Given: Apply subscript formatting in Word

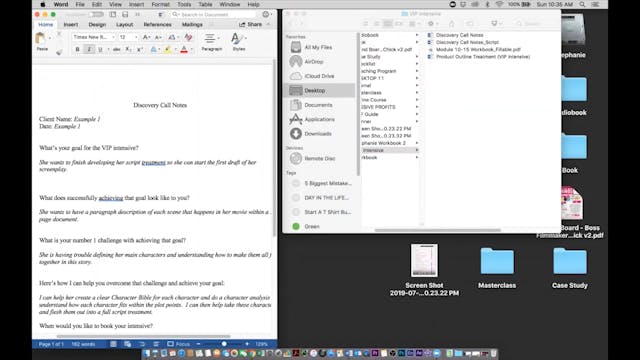Looking at the screenshot, I should (128, 49).
